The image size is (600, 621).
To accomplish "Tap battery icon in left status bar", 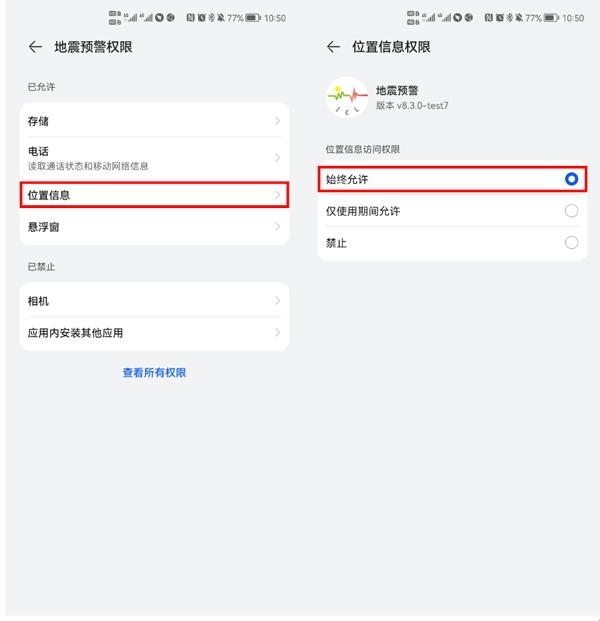I will [253, 18].
